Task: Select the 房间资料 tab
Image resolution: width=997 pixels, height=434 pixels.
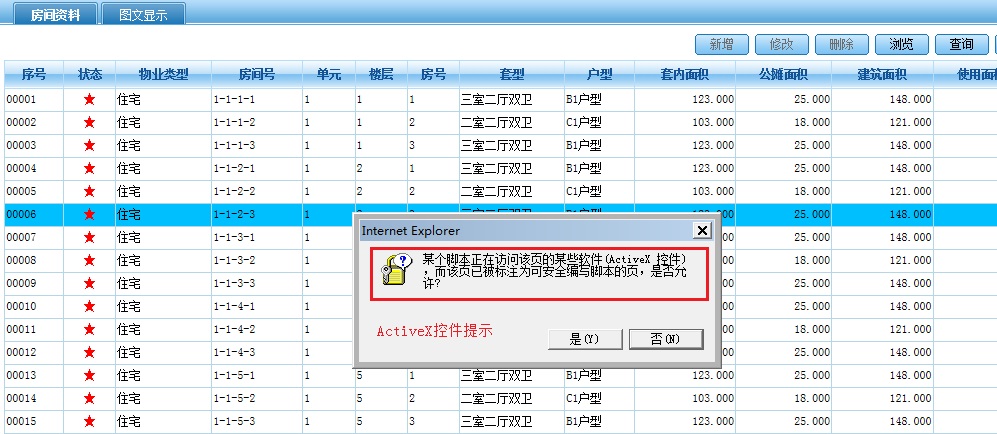Action: pos(55,15)
